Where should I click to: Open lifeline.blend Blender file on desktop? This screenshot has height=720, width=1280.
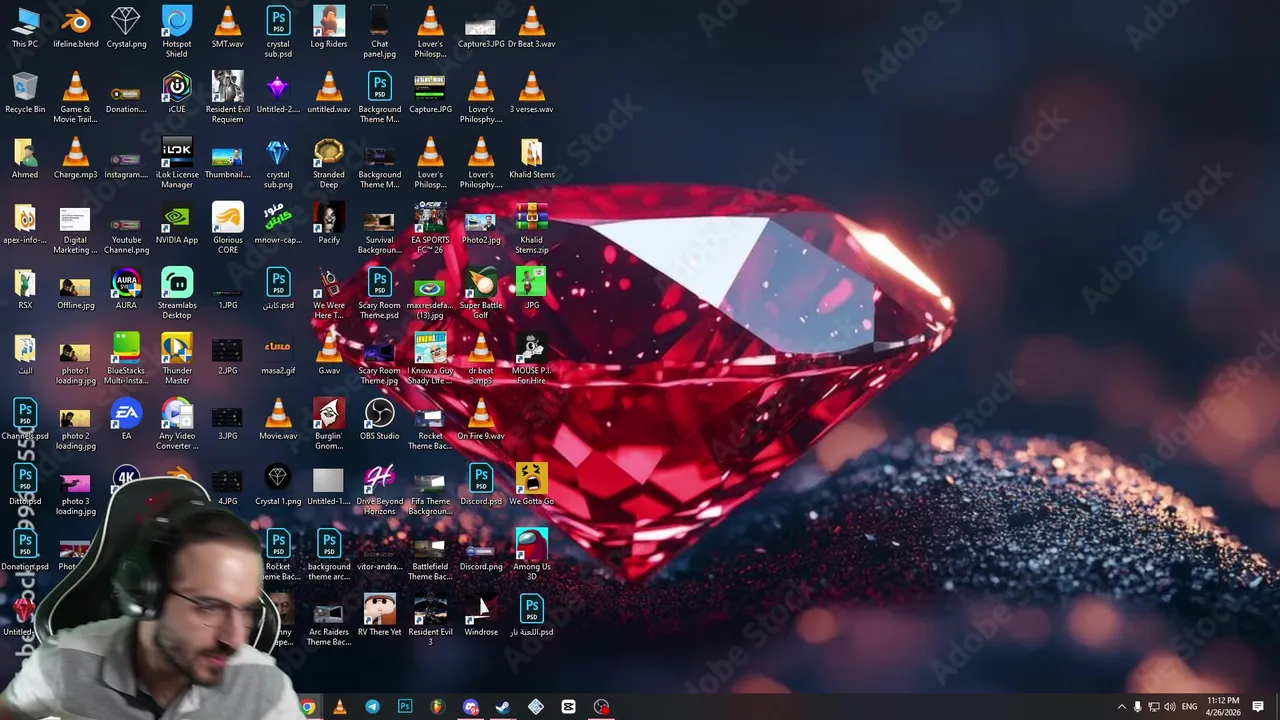pyautogui.click(x=76, y=28)
